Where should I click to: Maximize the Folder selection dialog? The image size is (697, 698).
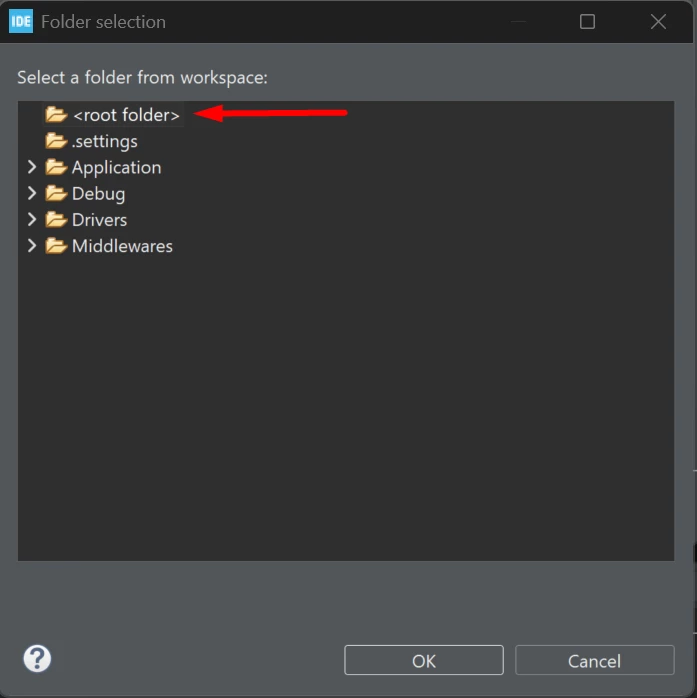coord(587,21)
